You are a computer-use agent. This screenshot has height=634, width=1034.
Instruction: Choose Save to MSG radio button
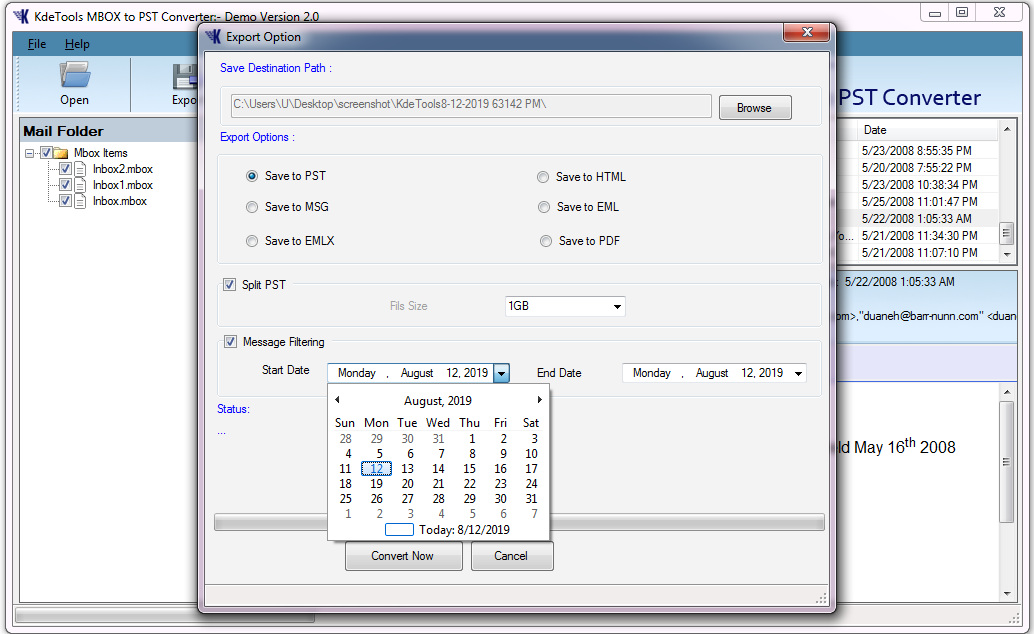(252, 207)
